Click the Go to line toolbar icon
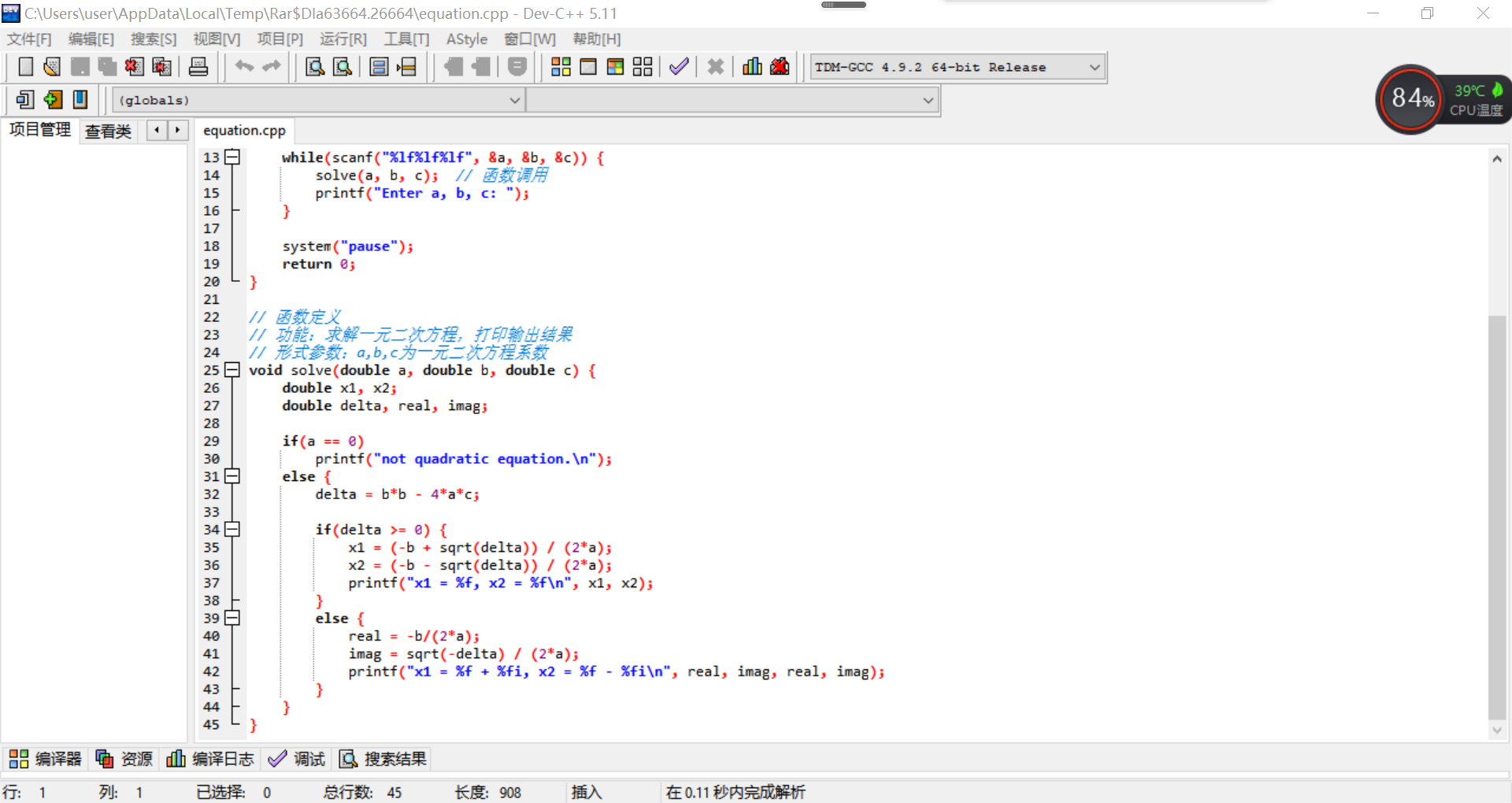1512x803 pixels. click(406, 67)
